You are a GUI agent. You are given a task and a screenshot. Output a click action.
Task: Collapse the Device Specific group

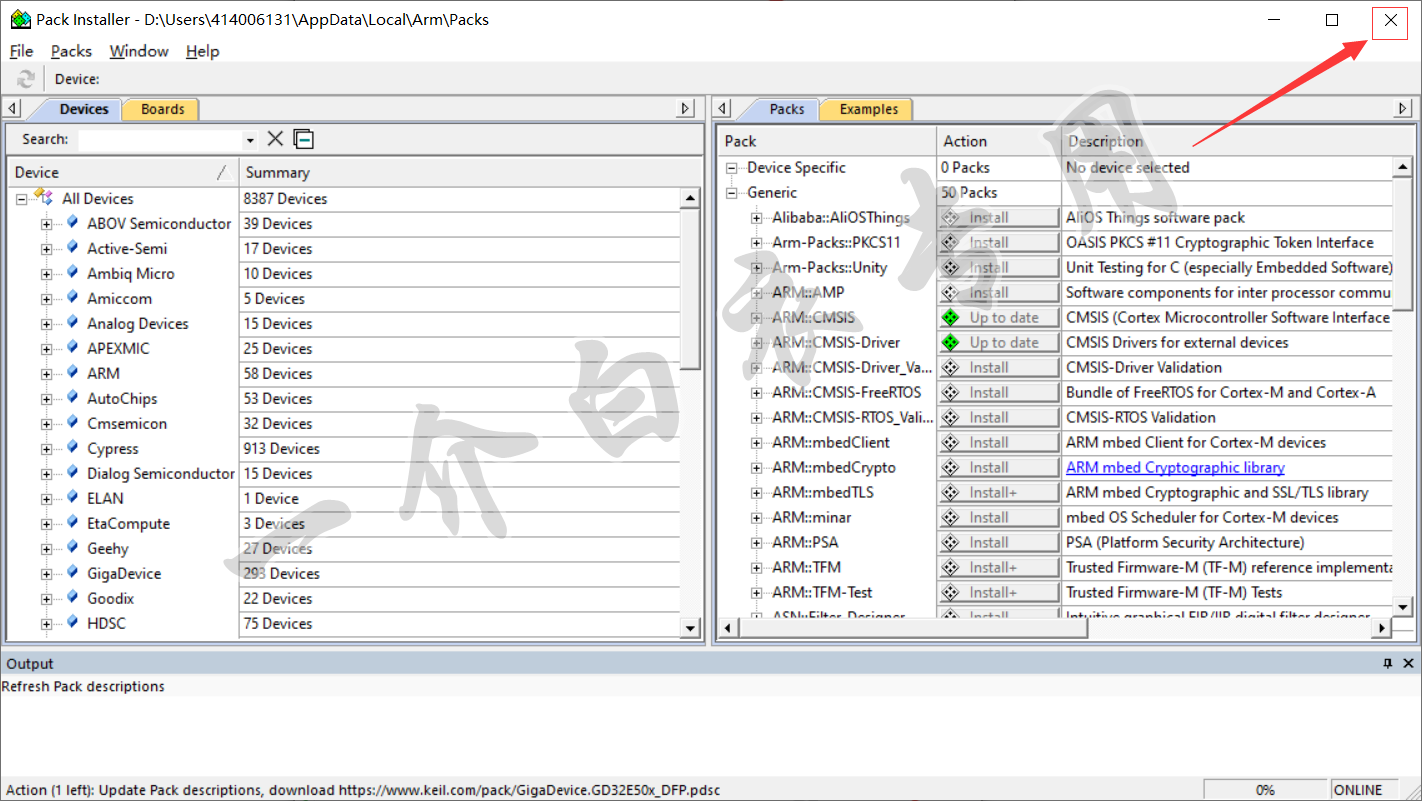(732, 168)
